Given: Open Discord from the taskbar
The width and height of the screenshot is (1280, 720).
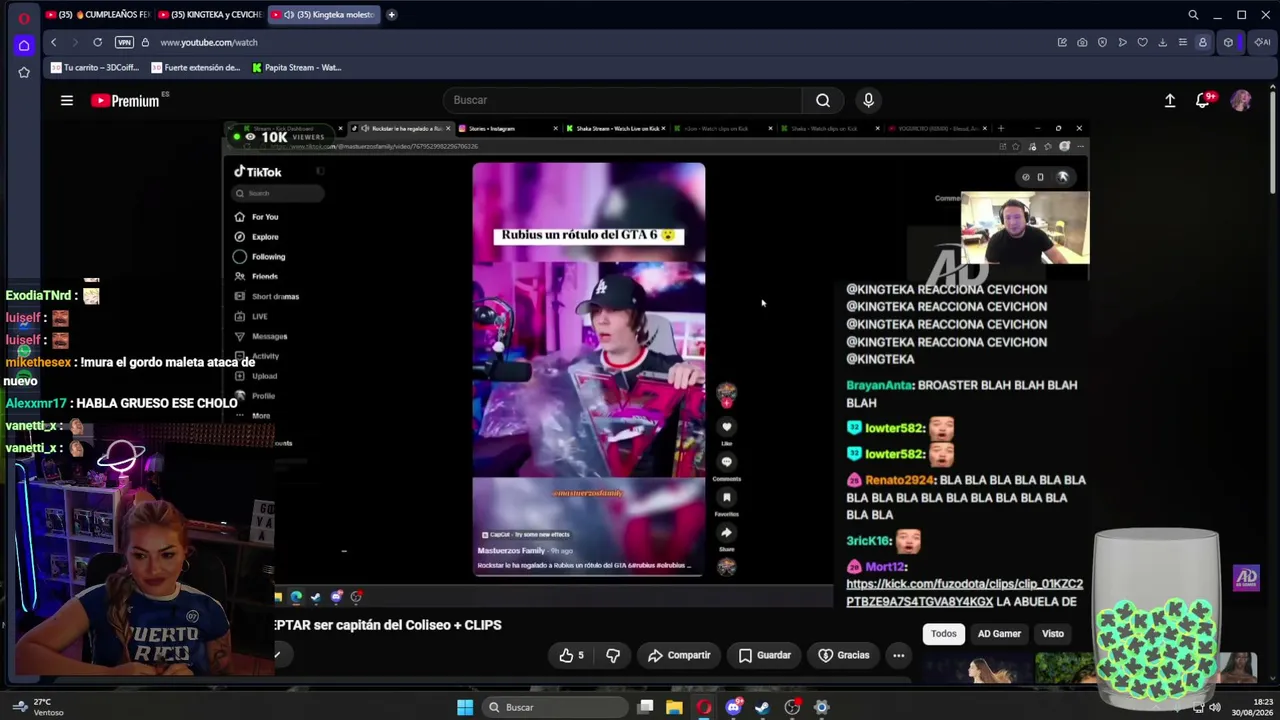Looking at the screenshot, I should [x=734, y=707].
